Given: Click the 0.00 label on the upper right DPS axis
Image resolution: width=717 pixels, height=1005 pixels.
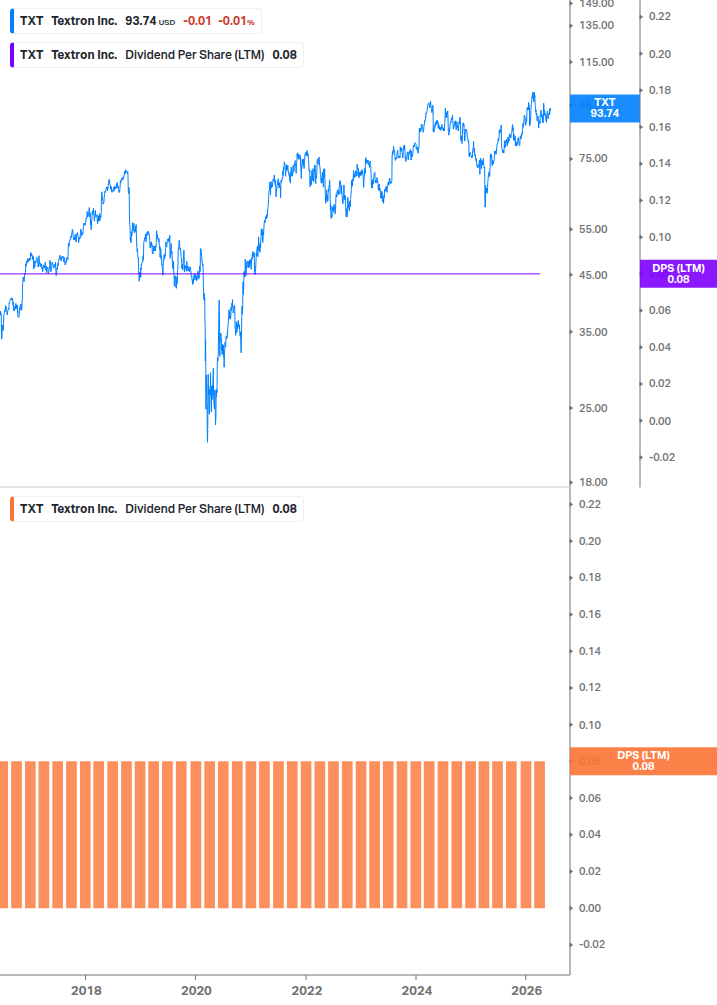Looking at the screenshot, I should tap(660, 421).
